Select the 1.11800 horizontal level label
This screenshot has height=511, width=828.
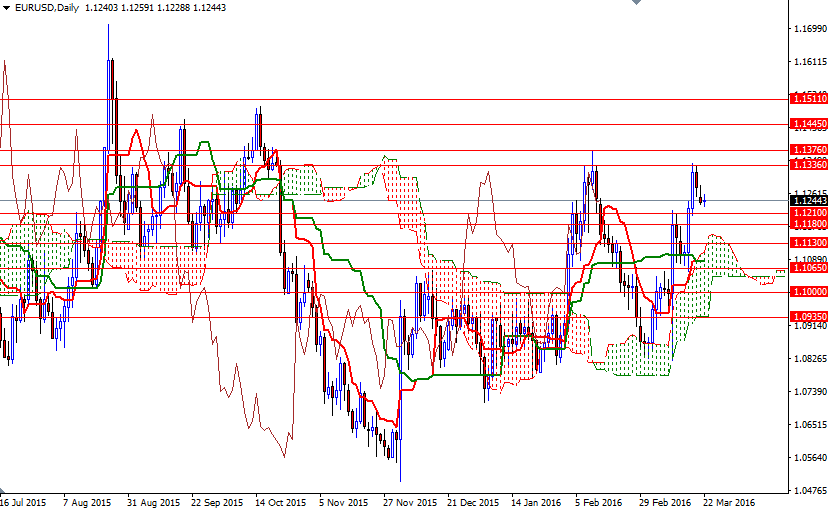[x=808, y=224]
